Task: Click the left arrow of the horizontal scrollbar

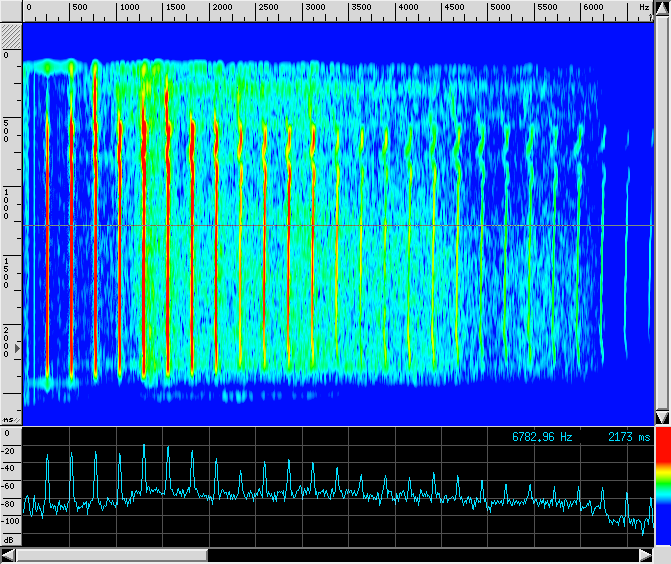Action: click(8, 555)
